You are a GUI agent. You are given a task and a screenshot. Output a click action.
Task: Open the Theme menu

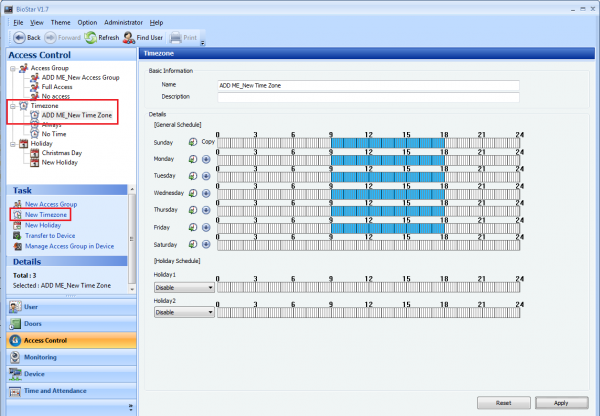coord(59,21)
